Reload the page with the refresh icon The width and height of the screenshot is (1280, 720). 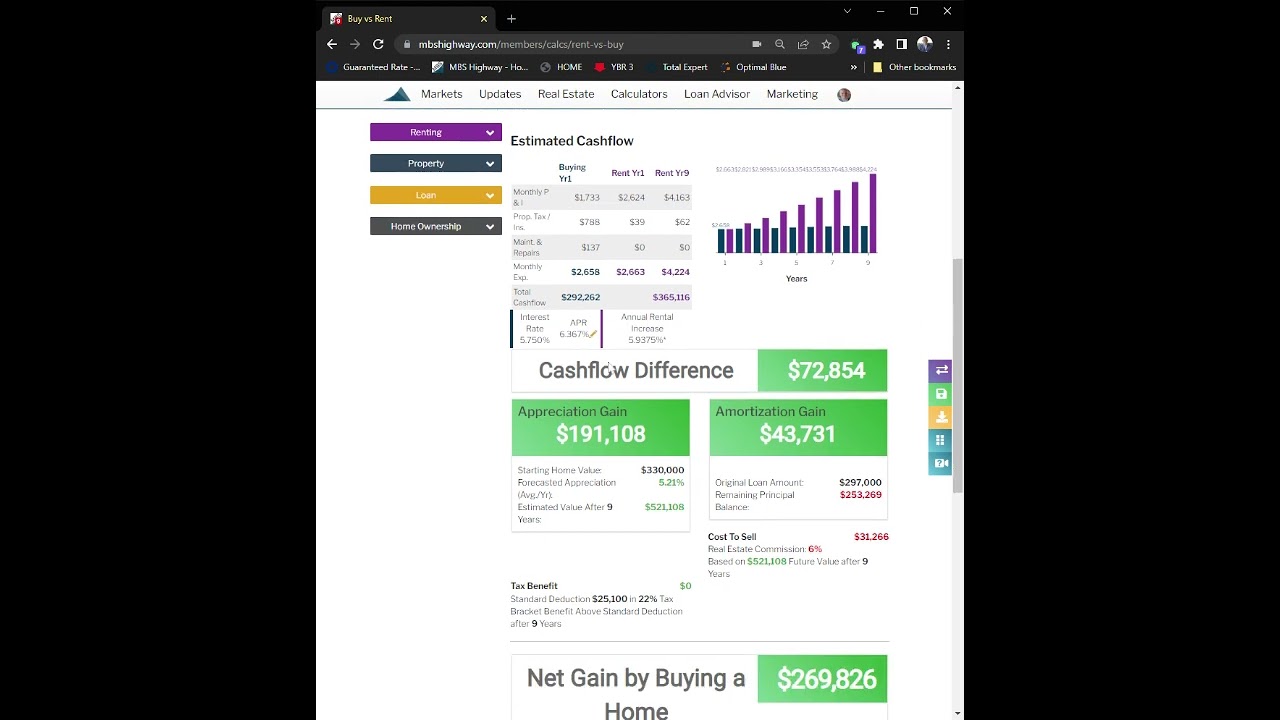[x=378, y=44]
